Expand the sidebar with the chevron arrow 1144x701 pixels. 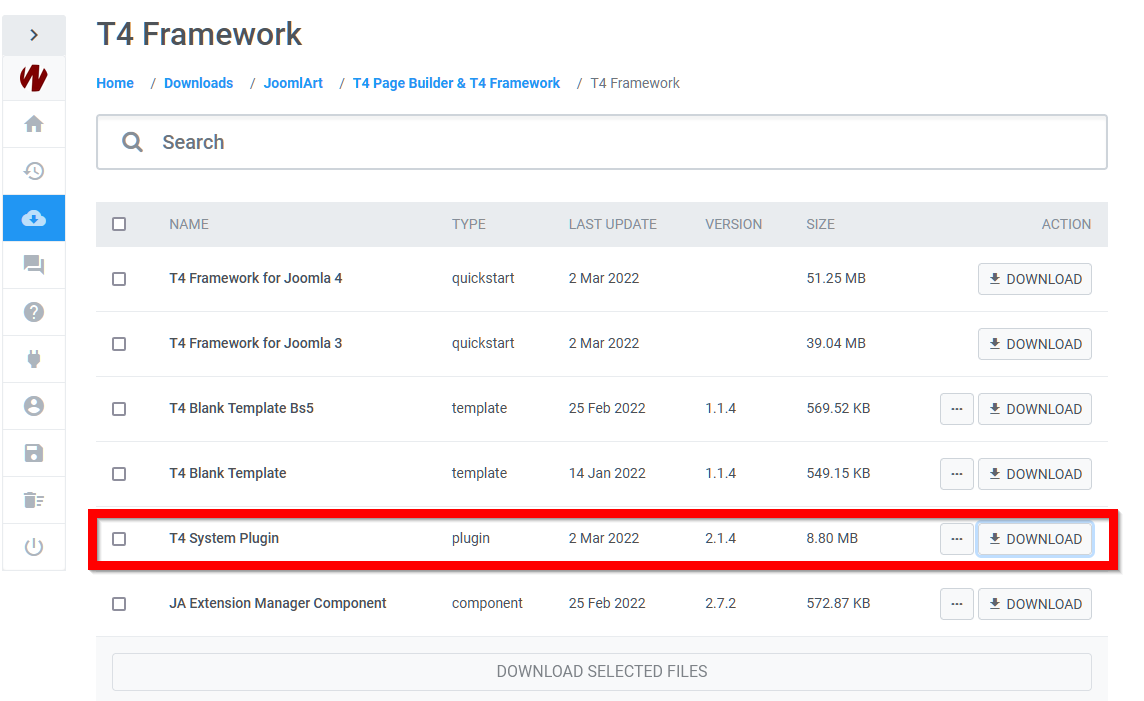tap(34, 35)
